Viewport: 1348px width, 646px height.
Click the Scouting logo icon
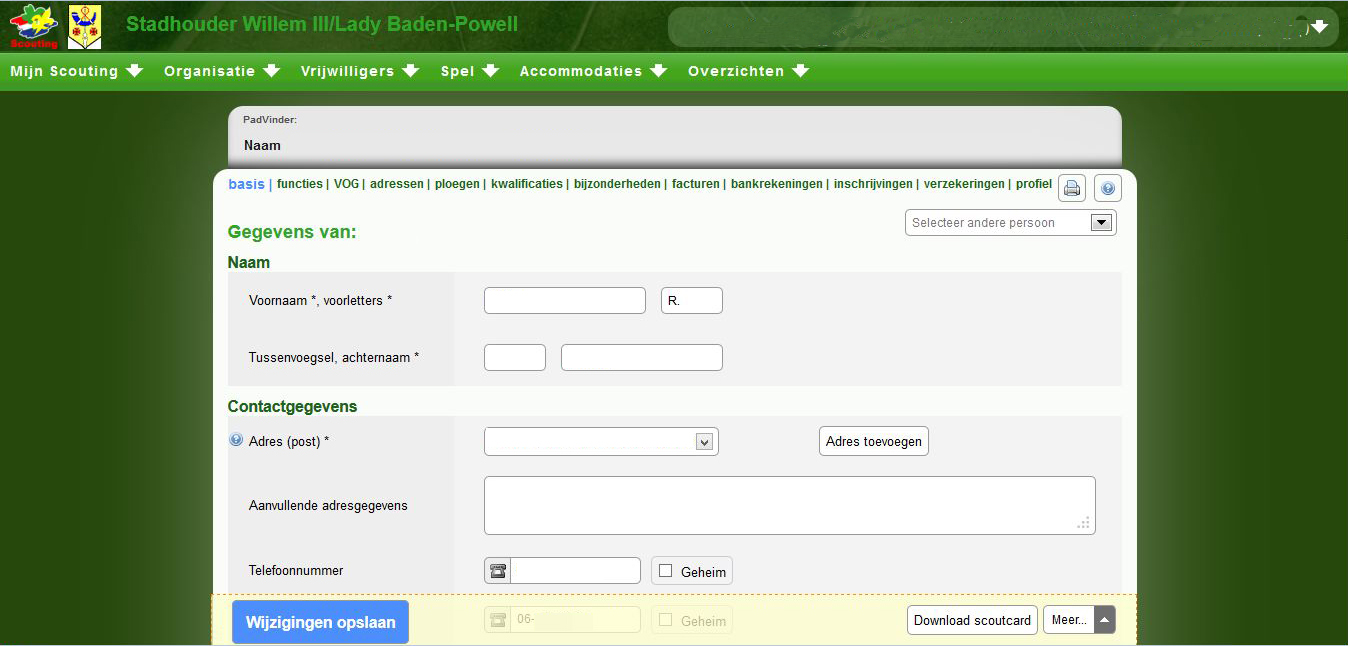pos(33,26)
